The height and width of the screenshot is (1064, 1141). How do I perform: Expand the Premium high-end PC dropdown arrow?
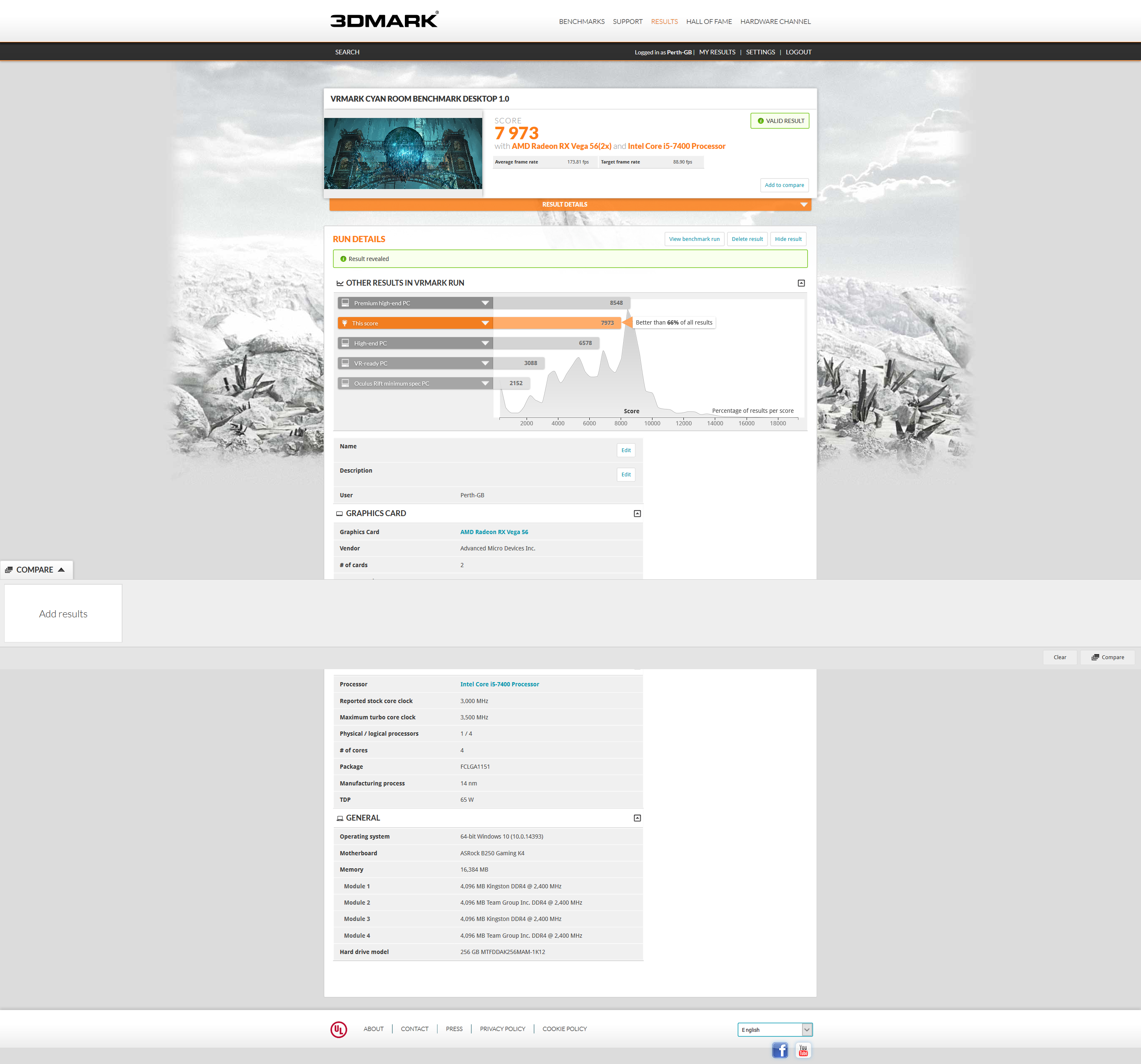(x=485, y=303)
